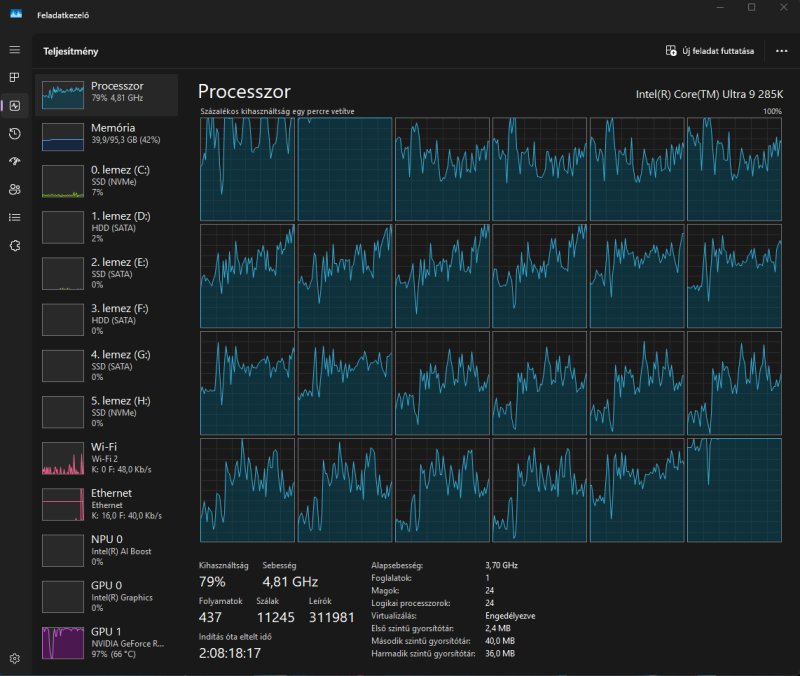This screenshot has width=800, height=676.
Task: Open the Services puzzle icon in sidebar
Action: tap(15, 245)
